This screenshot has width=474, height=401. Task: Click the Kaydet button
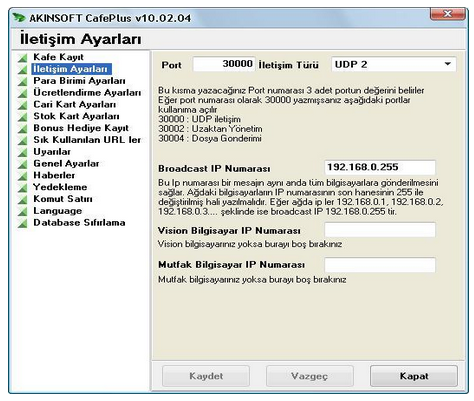pos(206,376)
